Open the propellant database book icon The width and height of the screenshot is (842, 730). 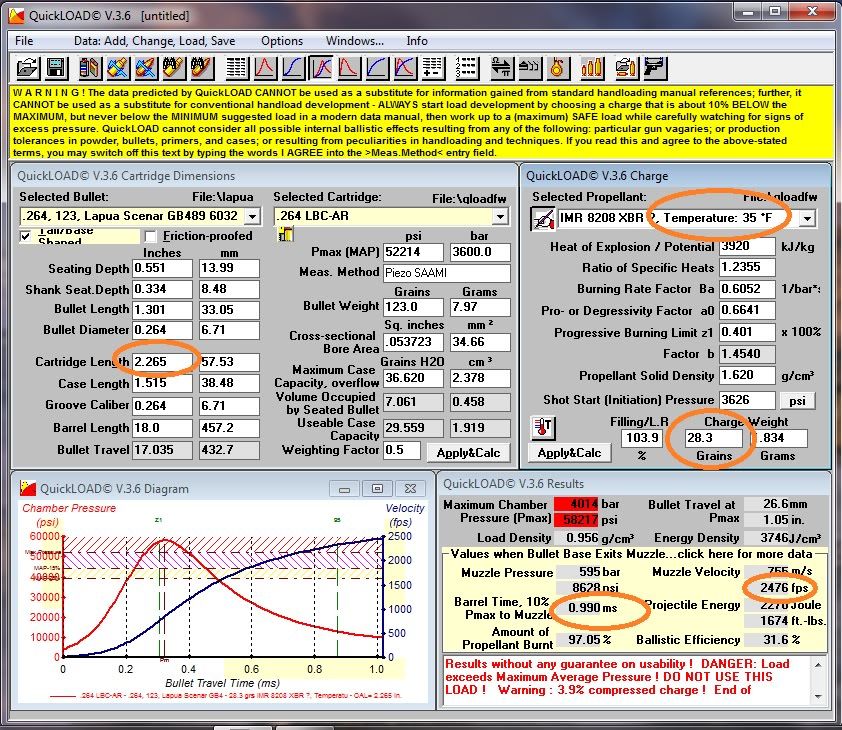coord(87,68)
